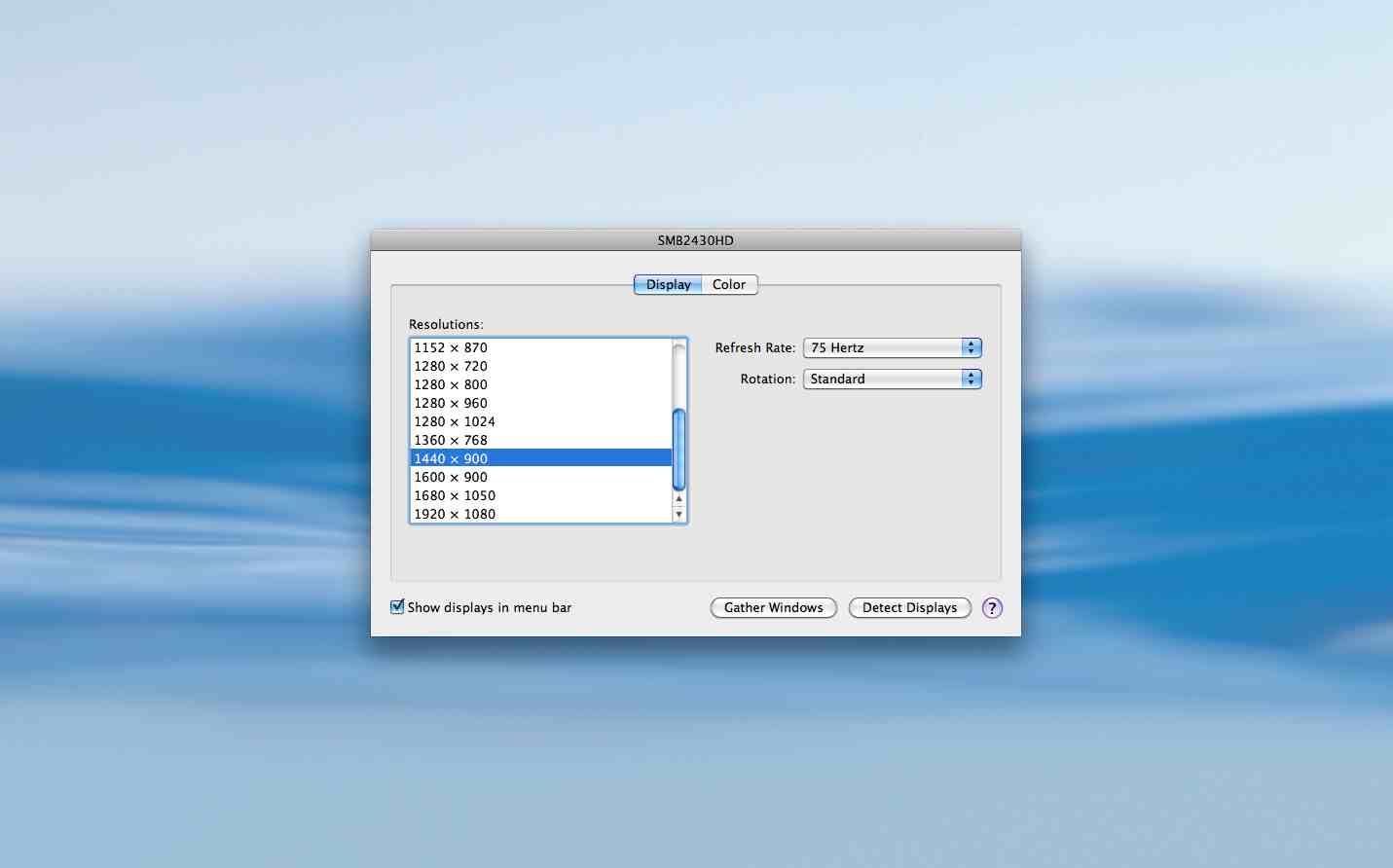Toggle Show displays in menu bar checkbox

pos(397,607)
